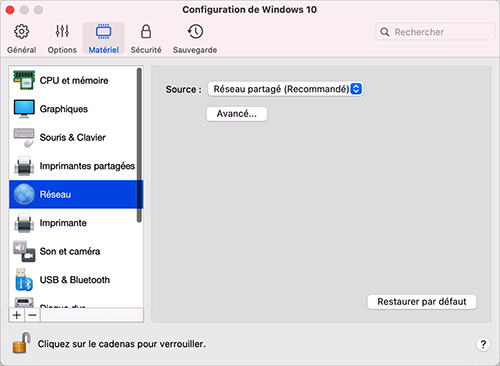Select the Matériel hardware tab

click(x=104, y=39)
